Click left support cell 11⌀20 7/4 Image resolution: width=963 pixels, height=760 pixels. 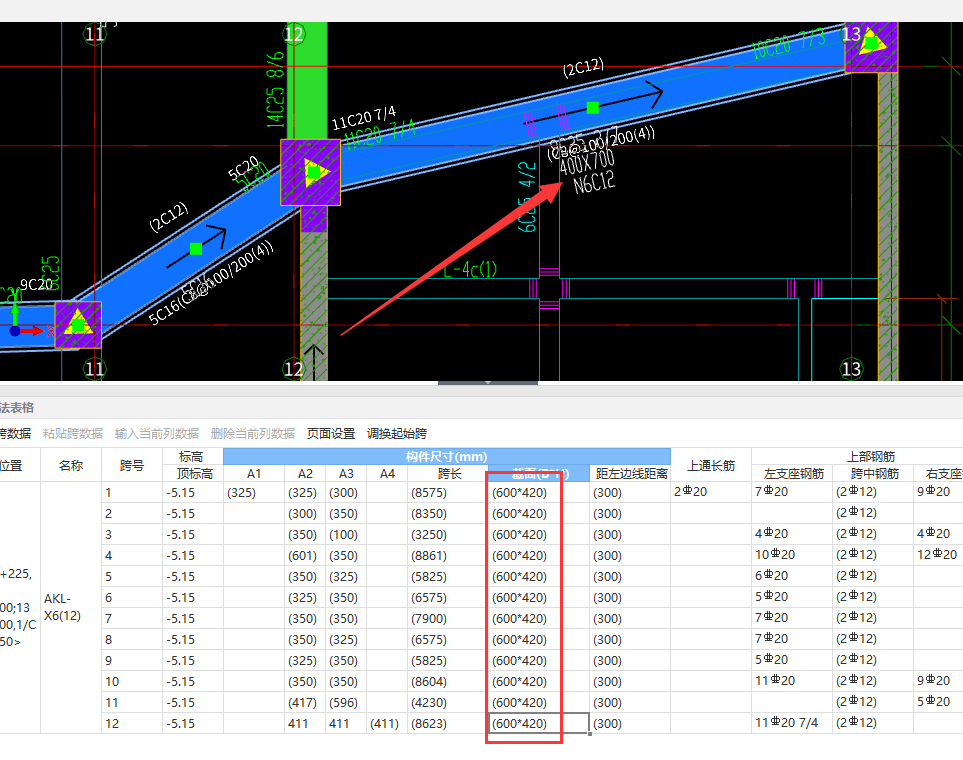pos(792,723)
